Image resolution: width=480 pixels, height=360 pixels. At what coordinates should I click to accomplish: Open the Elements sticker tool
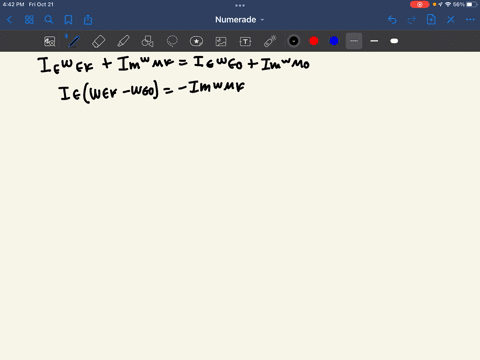click(x=196, y=41)
